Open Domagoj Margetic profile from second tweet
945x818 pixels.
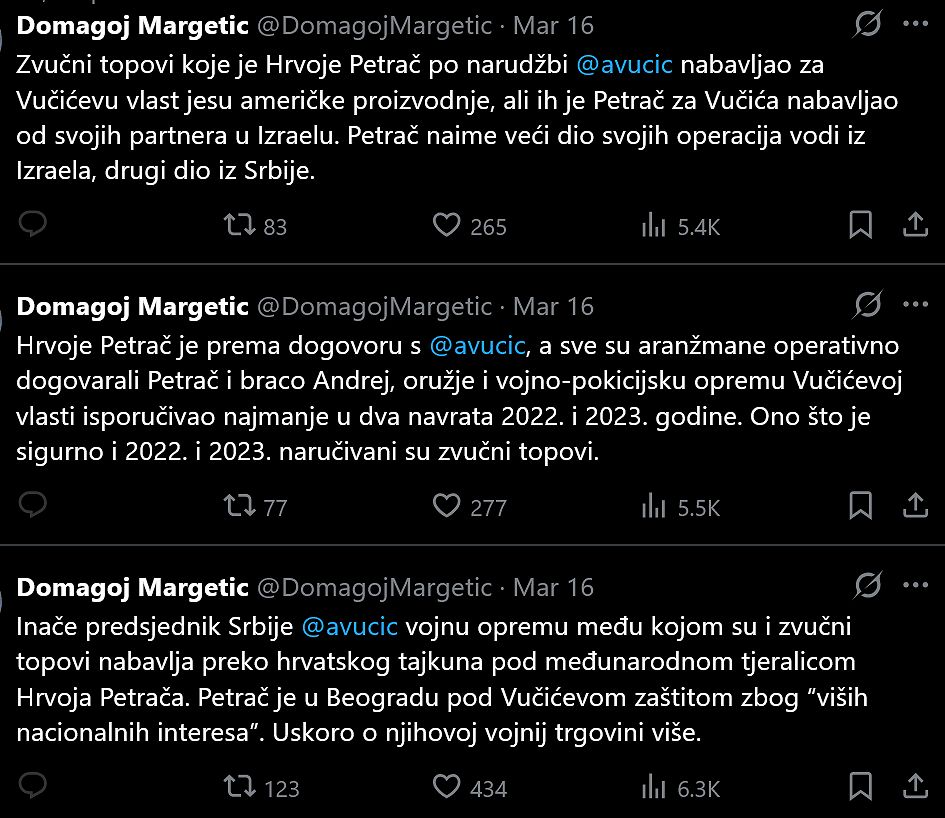(x=133, y=306)
